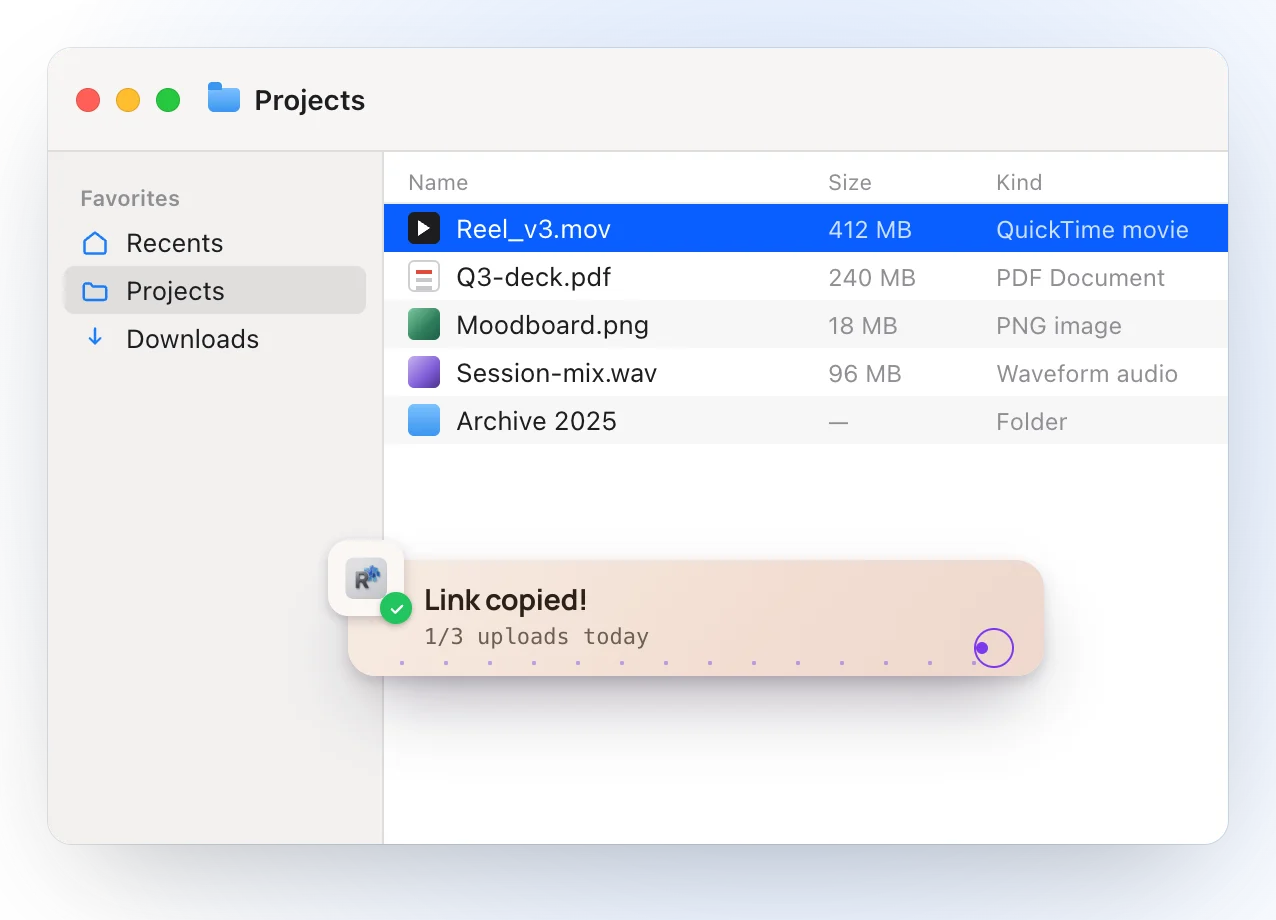Click the Q3-deck.pdf document icon
Viewport: 1276px width, 920px height.
(x=424, y=277)
